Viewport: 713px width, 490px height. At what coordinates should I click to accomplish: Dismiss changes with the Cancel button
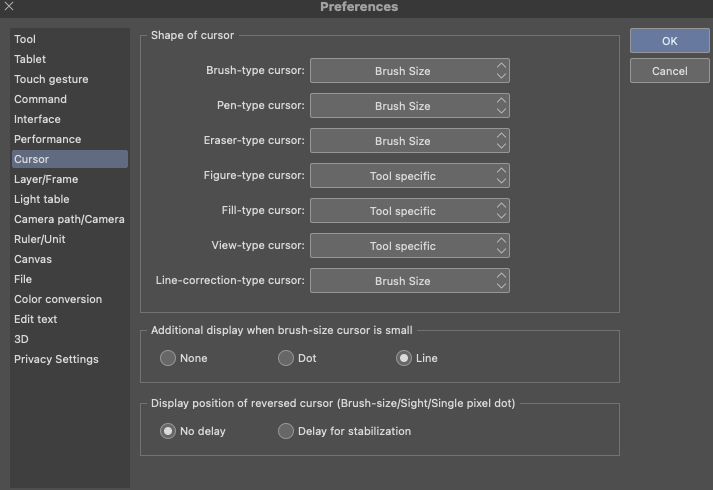[669, 71]
